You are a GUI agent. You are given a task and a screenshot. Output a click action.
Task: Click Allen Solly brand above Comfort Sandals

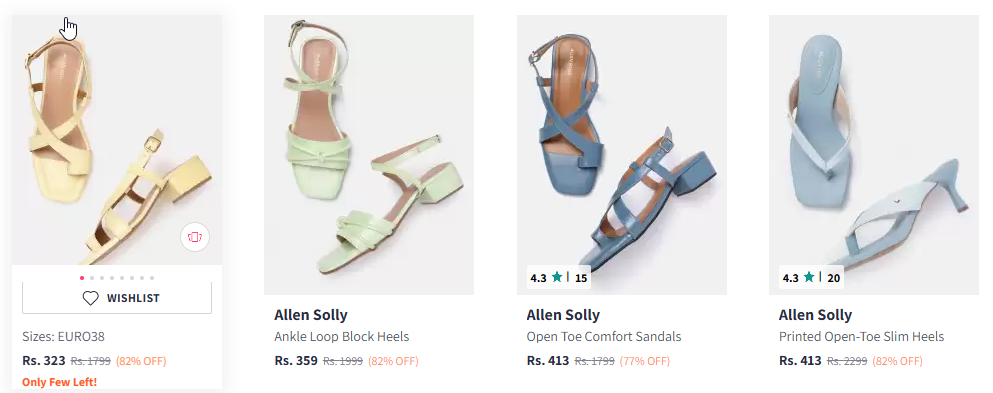[563, 315]
